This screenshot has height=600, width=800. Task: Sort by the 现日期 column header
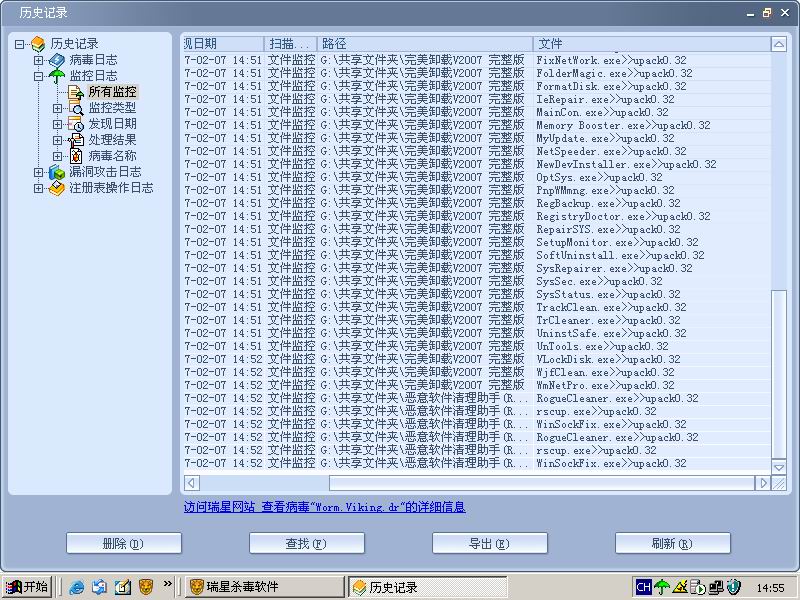pyautogui.click(x=223, y=44)
